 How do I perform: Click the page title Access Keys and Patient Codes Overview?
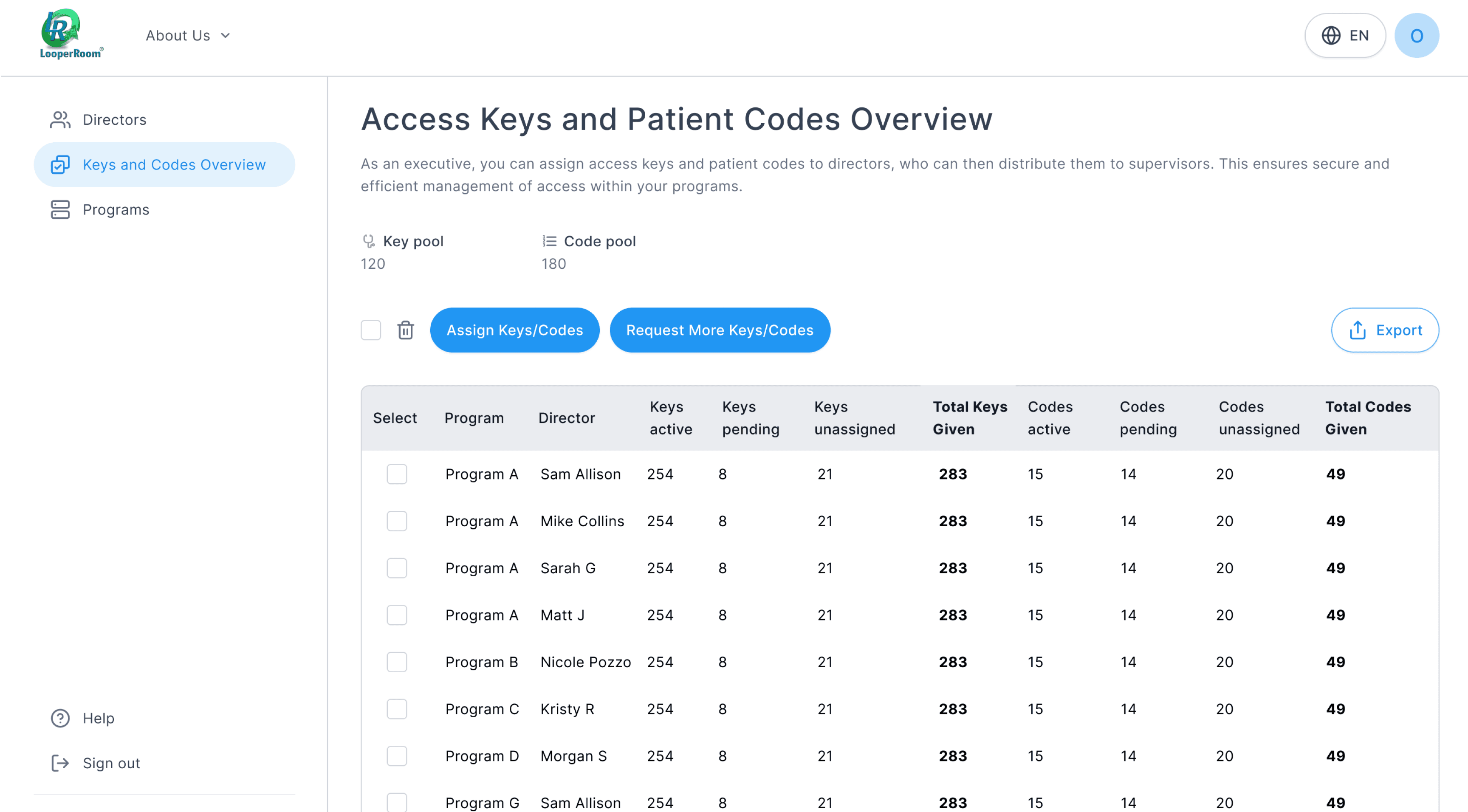676,119
